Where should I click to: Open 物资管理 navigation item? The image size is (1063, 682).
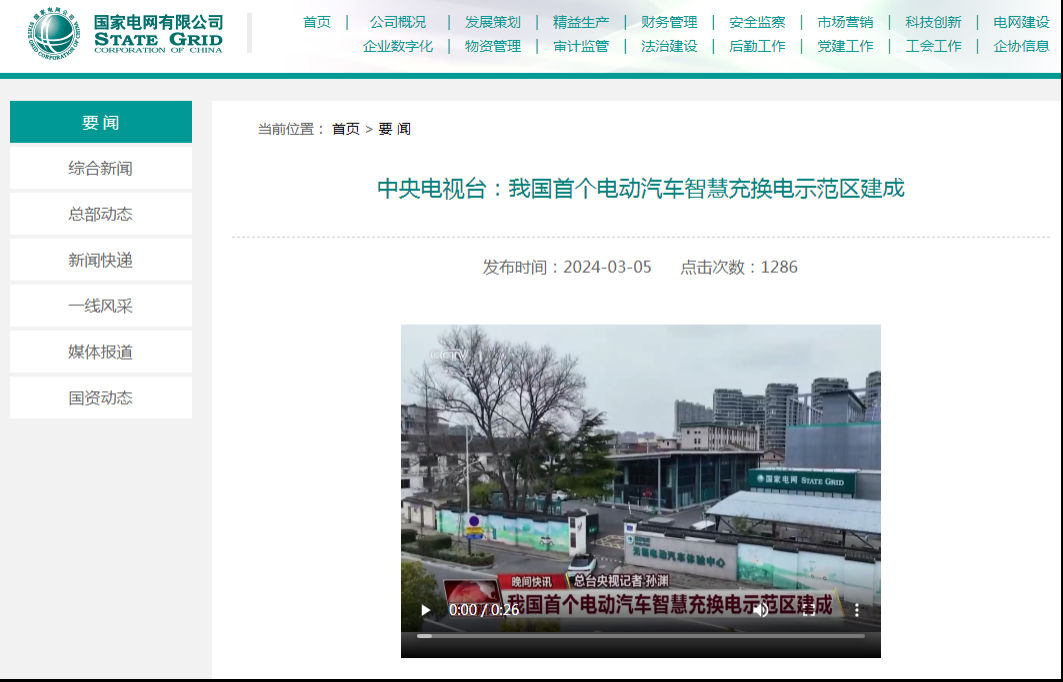pyautogui.click(x=493, y=46)
